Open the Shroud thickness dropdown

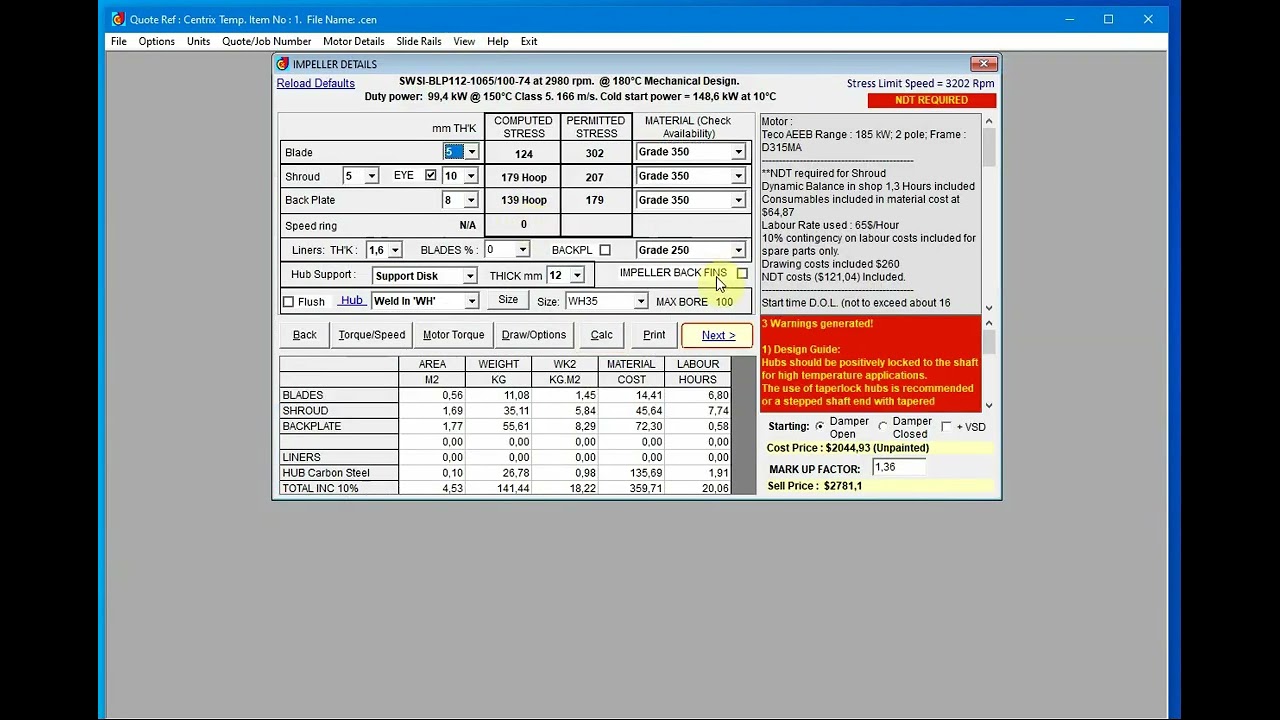371,176
